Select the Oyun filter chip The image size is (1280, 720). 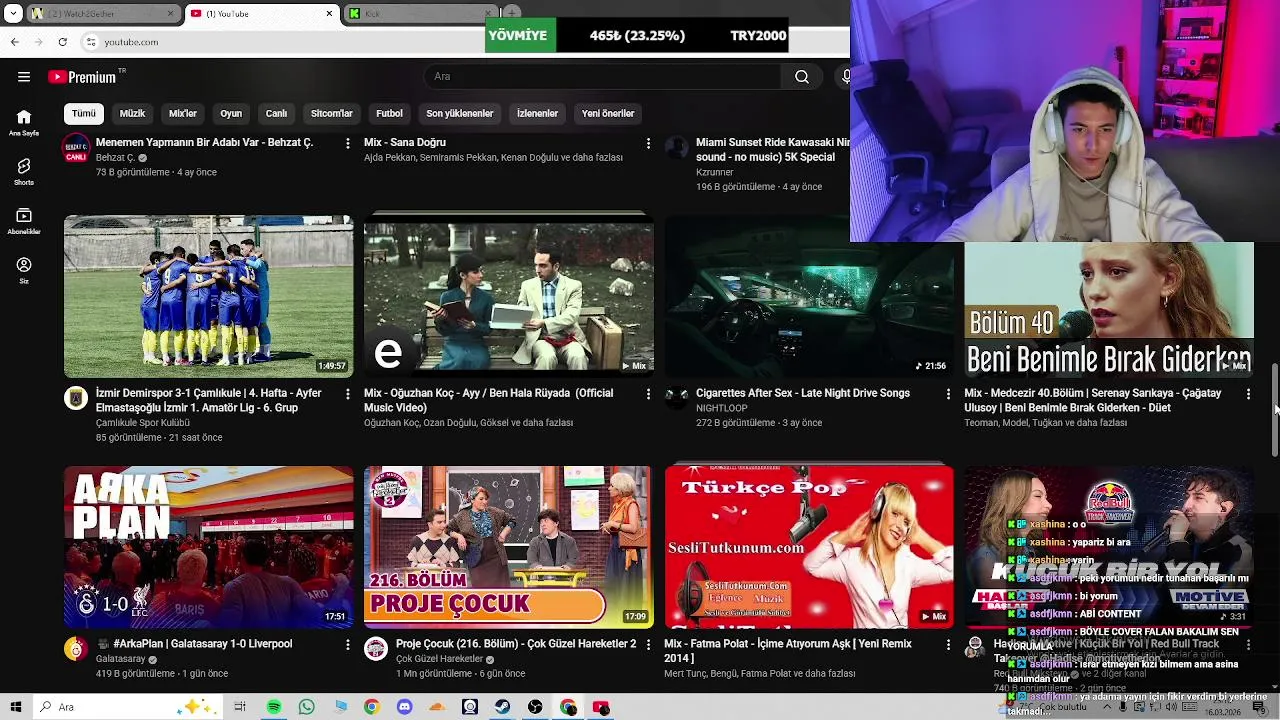tap(231, 114)
